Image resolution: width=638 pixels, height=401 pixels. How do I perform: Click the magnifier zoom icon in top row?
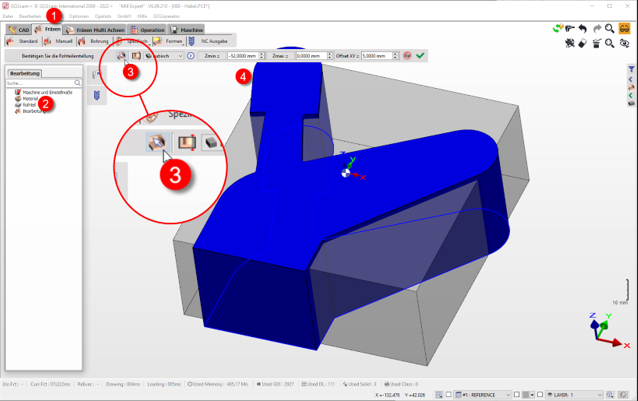click(610, 29)
